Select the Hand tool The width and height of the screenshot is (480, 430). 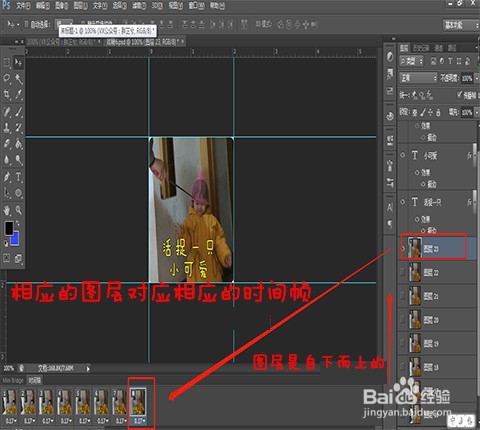[x=7, y=210]
